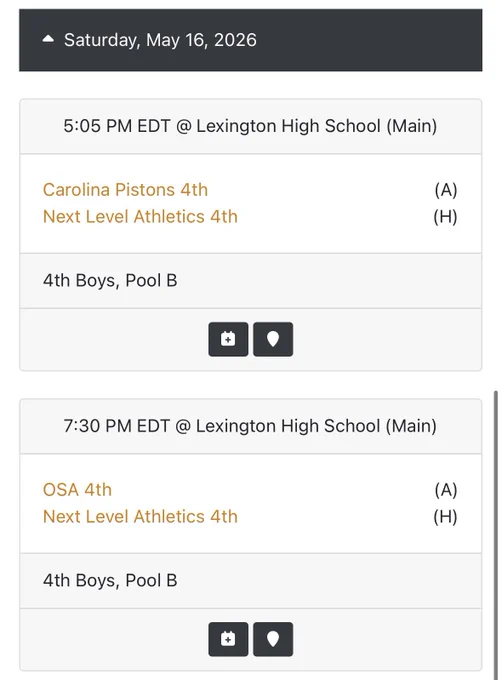
Task: Open the OSA 4th team link
Action: pos(77,490)
